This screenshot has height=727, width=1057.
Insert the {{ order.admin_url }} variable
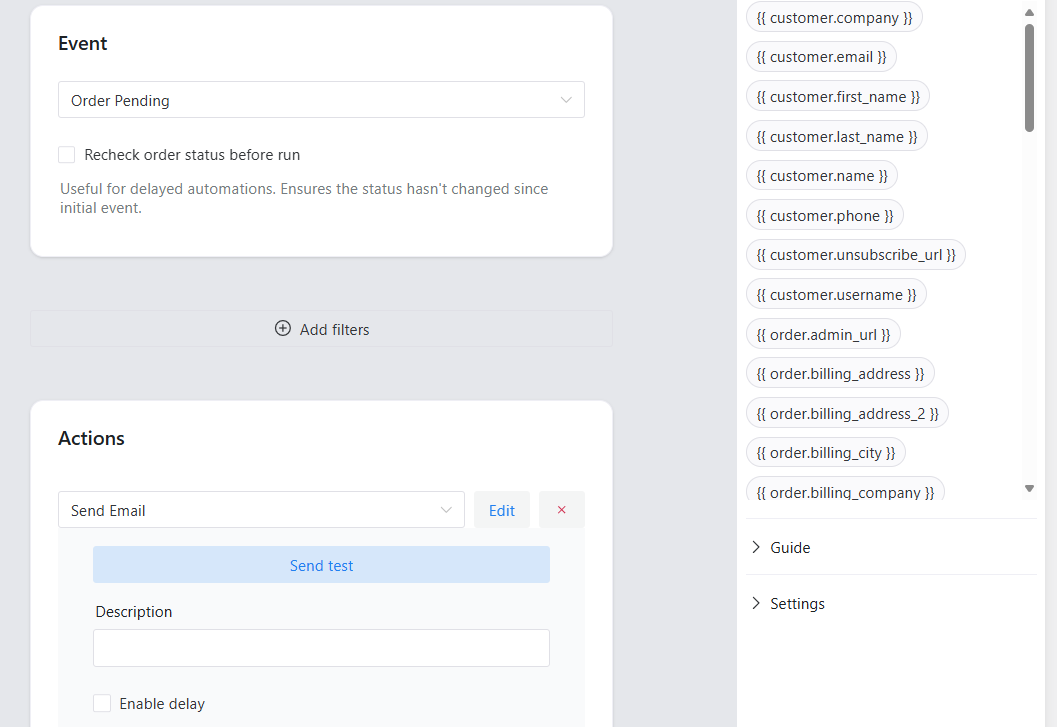(823, 335)
